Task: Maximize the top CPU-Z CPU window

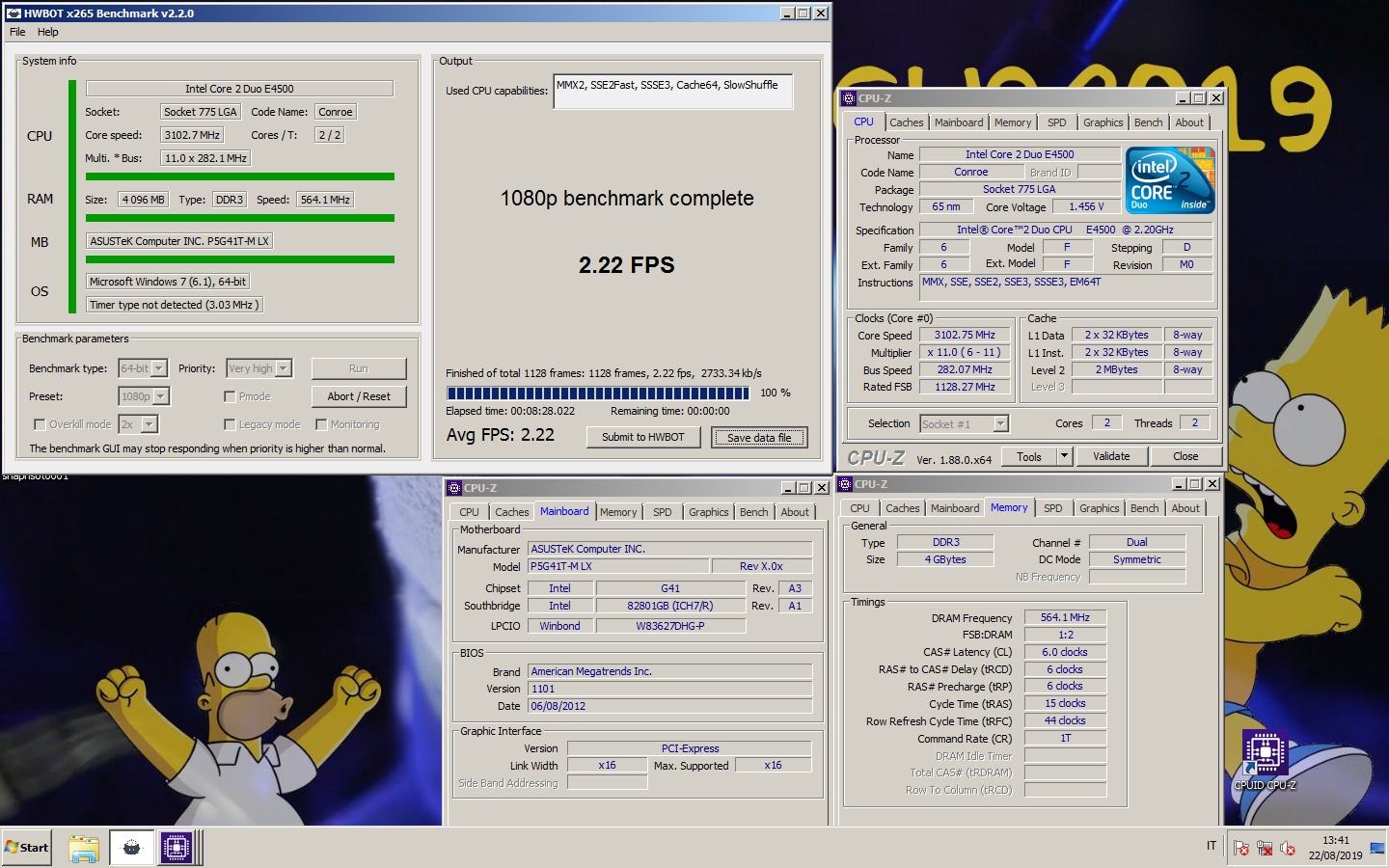Action: (x=1199, y=98)
